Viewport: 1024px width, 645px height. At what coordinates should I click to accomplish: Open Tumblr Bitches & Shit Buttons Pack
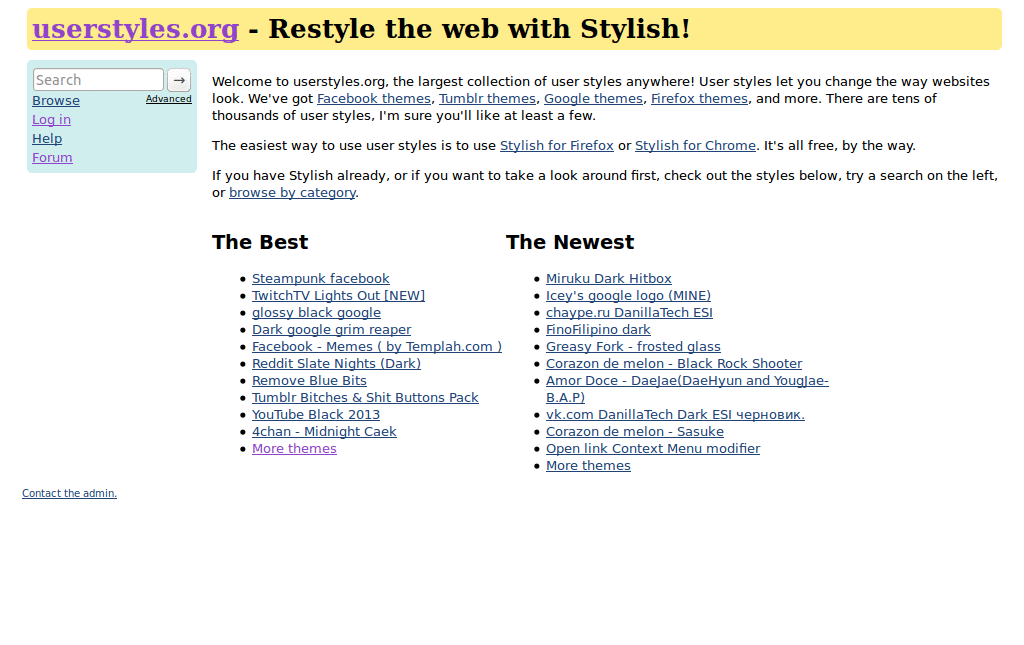[x=365, y=398]
